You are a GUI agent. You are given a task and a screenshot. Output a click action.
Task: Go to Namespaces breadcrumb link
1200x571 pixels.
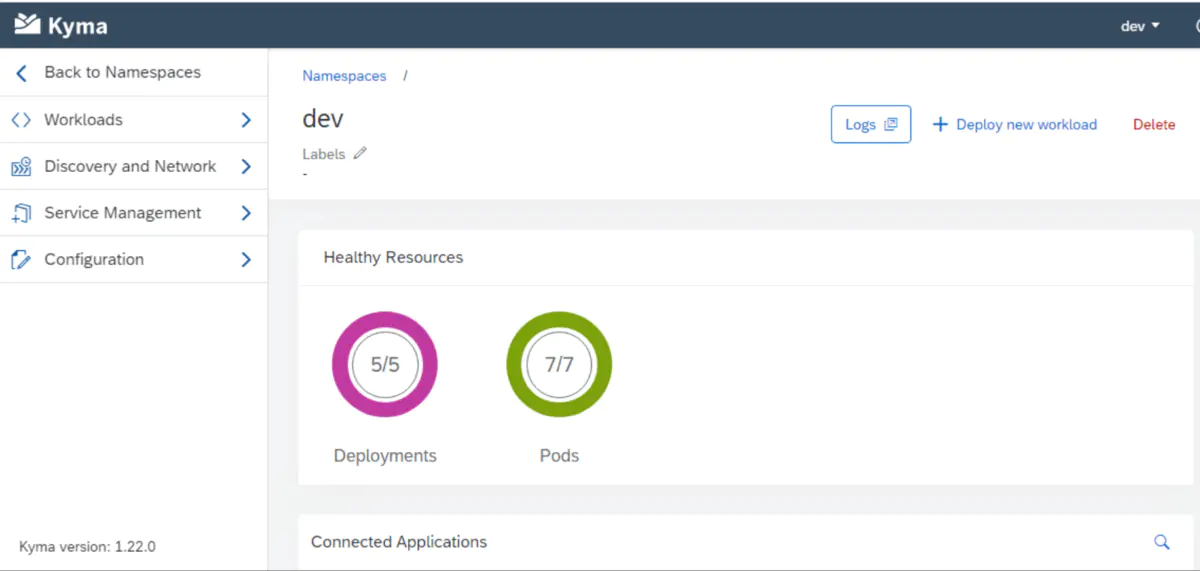[x=344, y=76]
